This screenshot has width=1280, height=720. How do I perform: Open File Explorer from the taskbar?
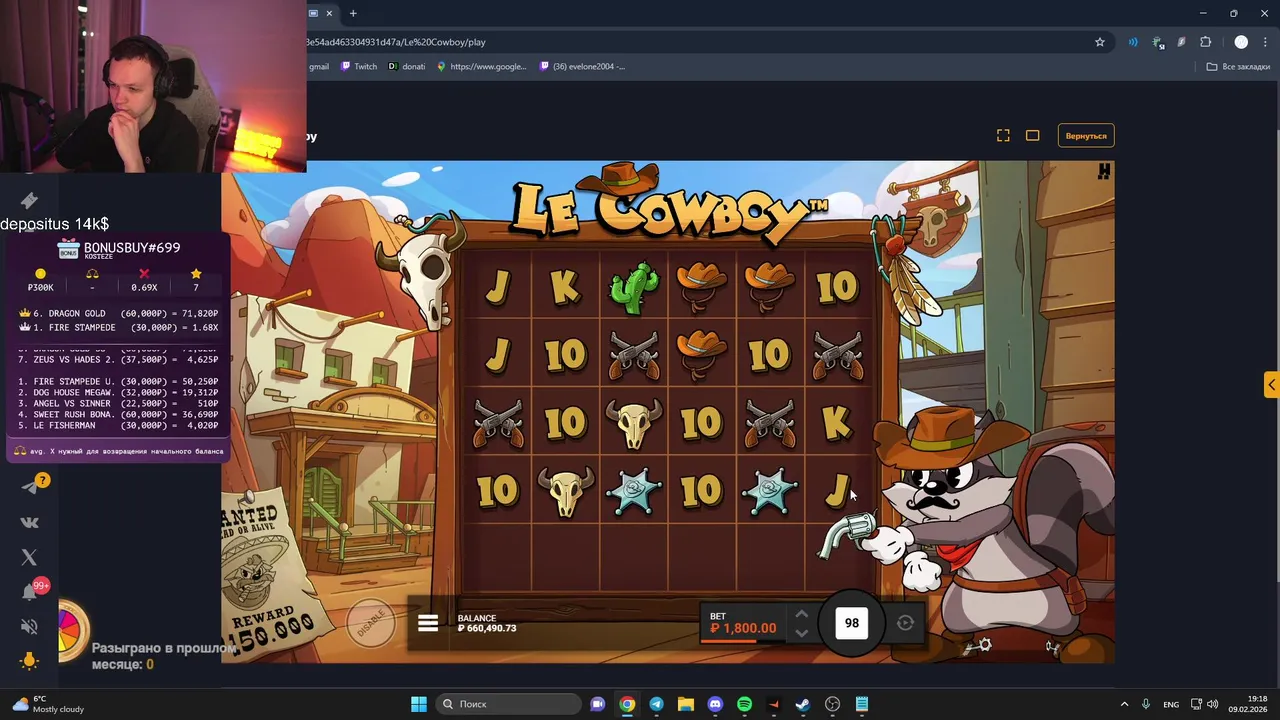click(686, 704)
